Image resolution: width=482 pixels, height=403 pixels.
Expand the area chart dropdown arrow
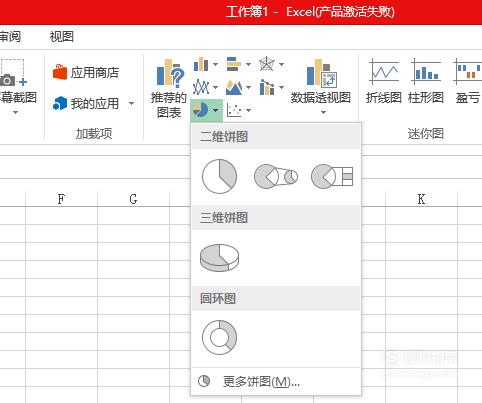click(248, 87)
